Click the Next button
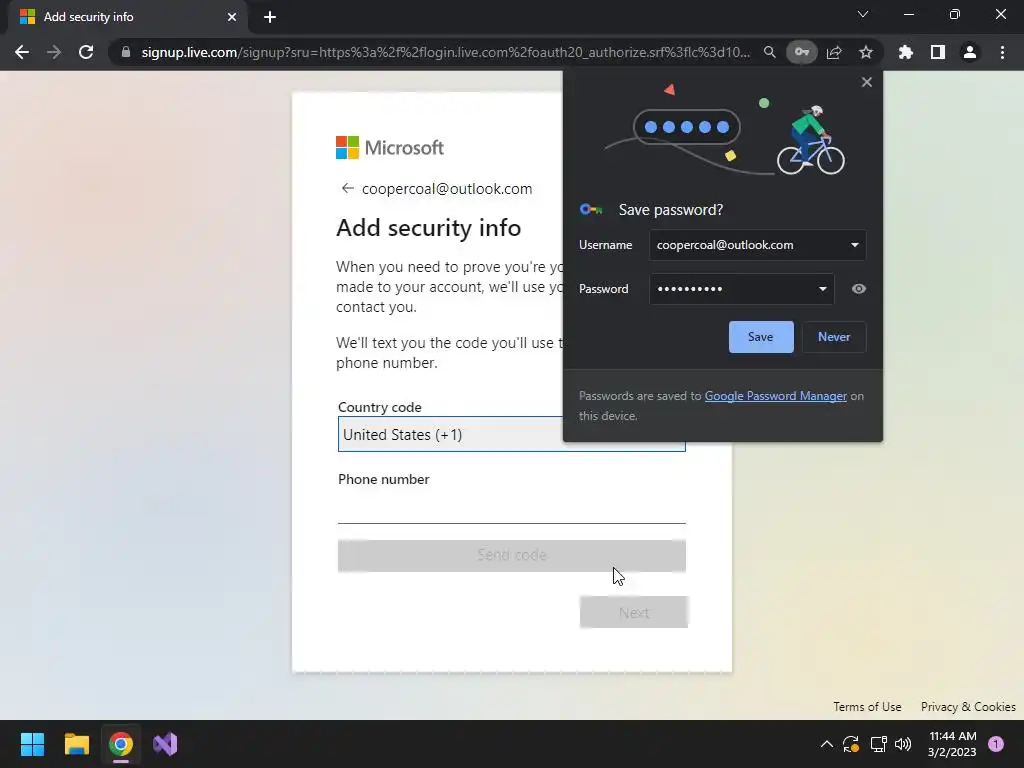This screenshot has width=1024, height=768. pos(633,613)
